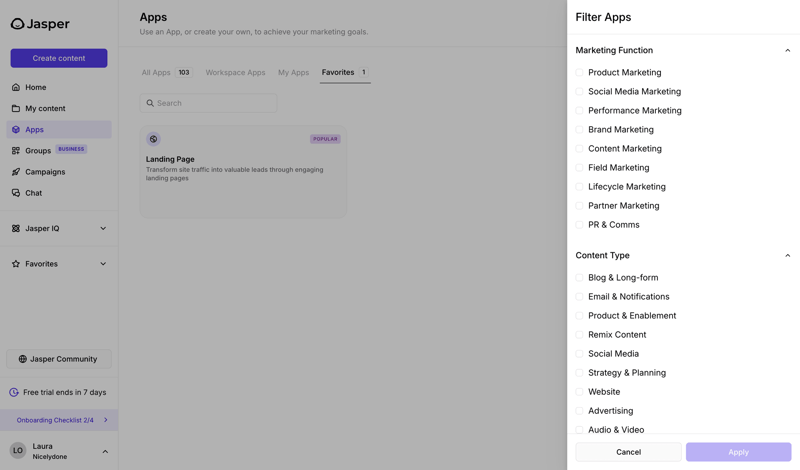Click the Jasper logo
800x470 pixels.
40,24
